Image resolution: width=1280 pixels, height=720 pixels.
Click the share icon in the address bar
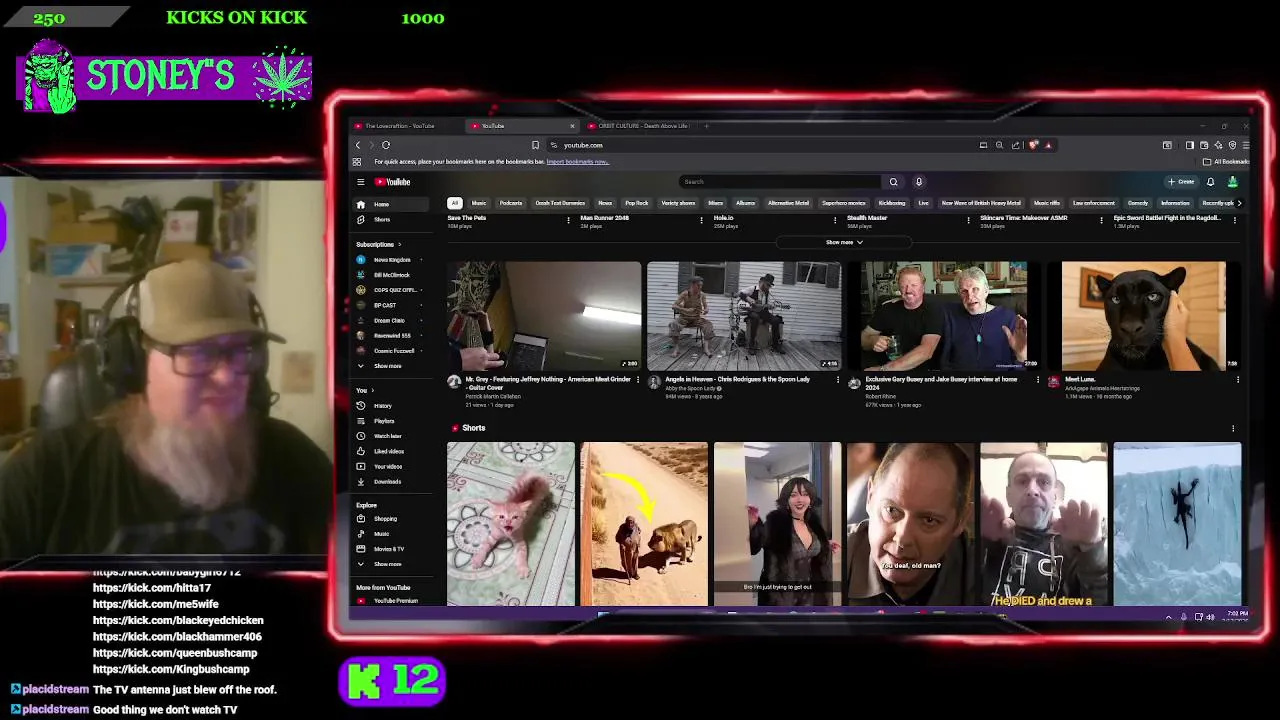[x=1016, y=145]
